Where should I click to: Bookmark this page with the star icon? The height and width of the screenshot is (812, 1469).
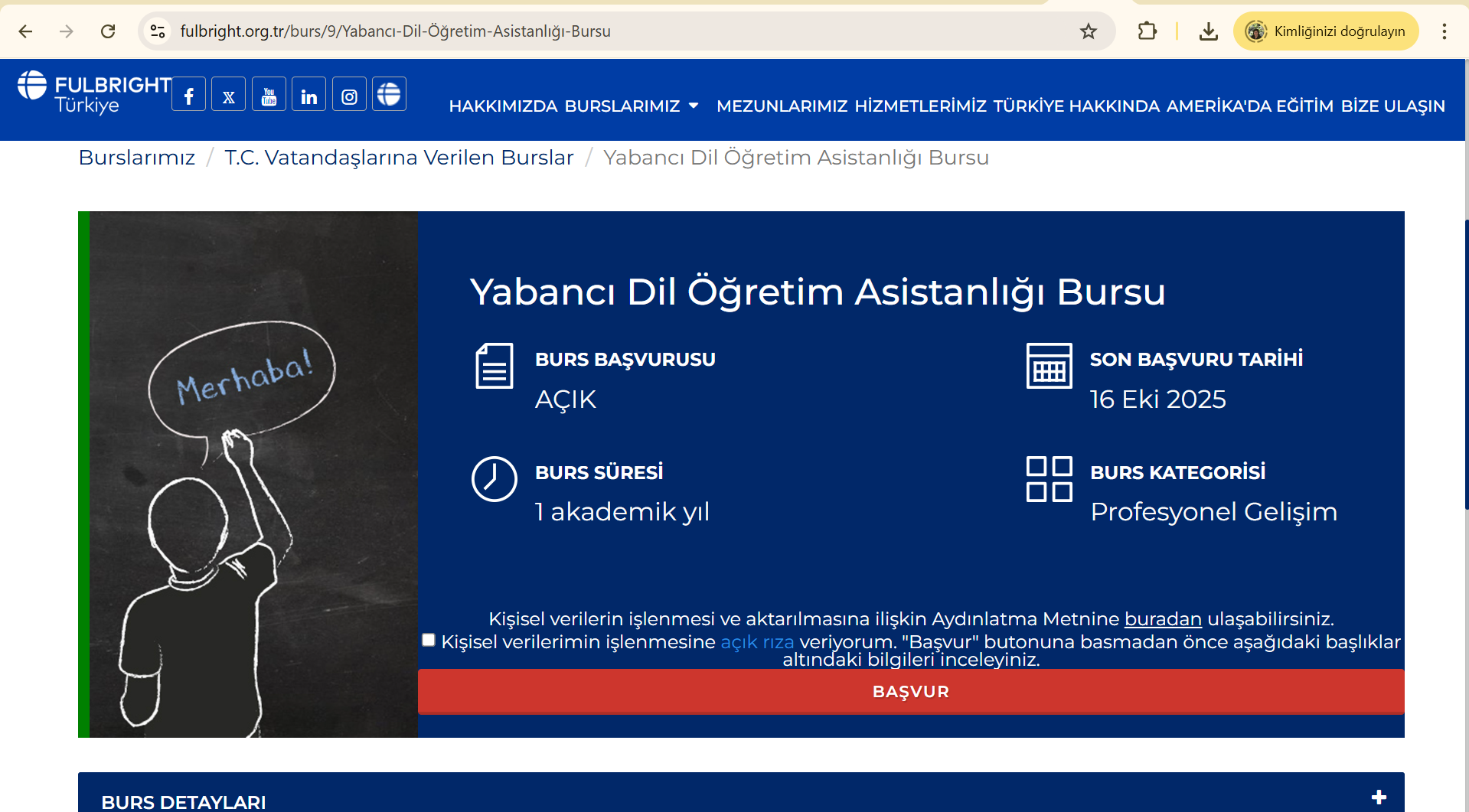[x=1089, y=31]
